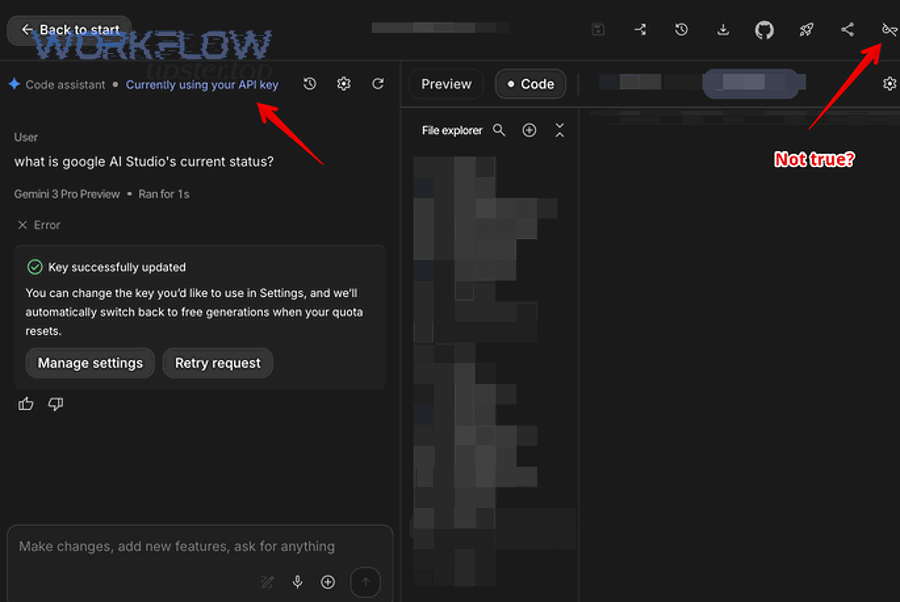The width and height of the screenshot is (900, 602).
Task: Open the editor settings gear on right
Action: coord(890,84)
